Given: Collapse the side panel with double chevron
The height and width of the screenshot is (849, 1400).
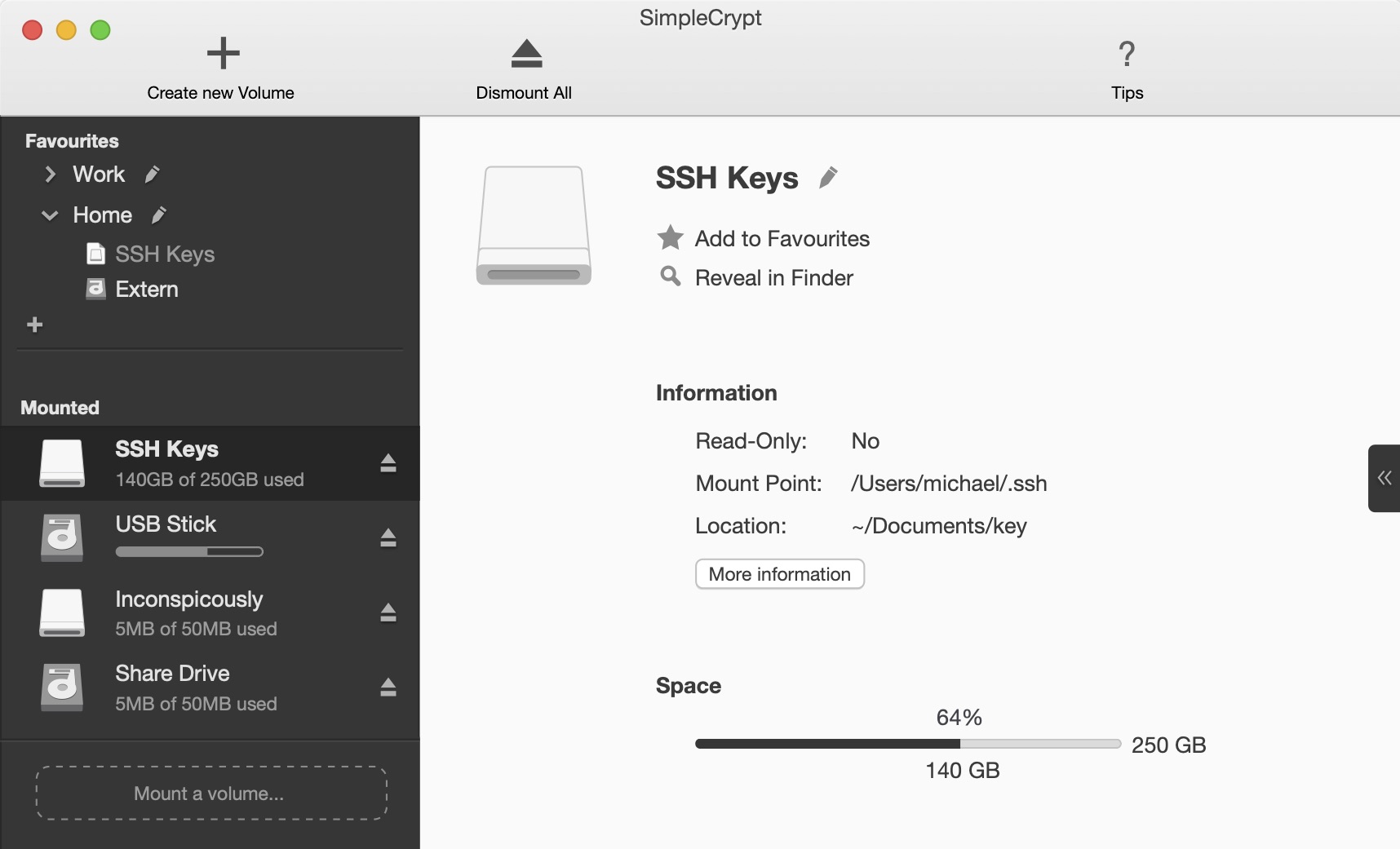Looking at the screenshot, I should pos(1384,478).
